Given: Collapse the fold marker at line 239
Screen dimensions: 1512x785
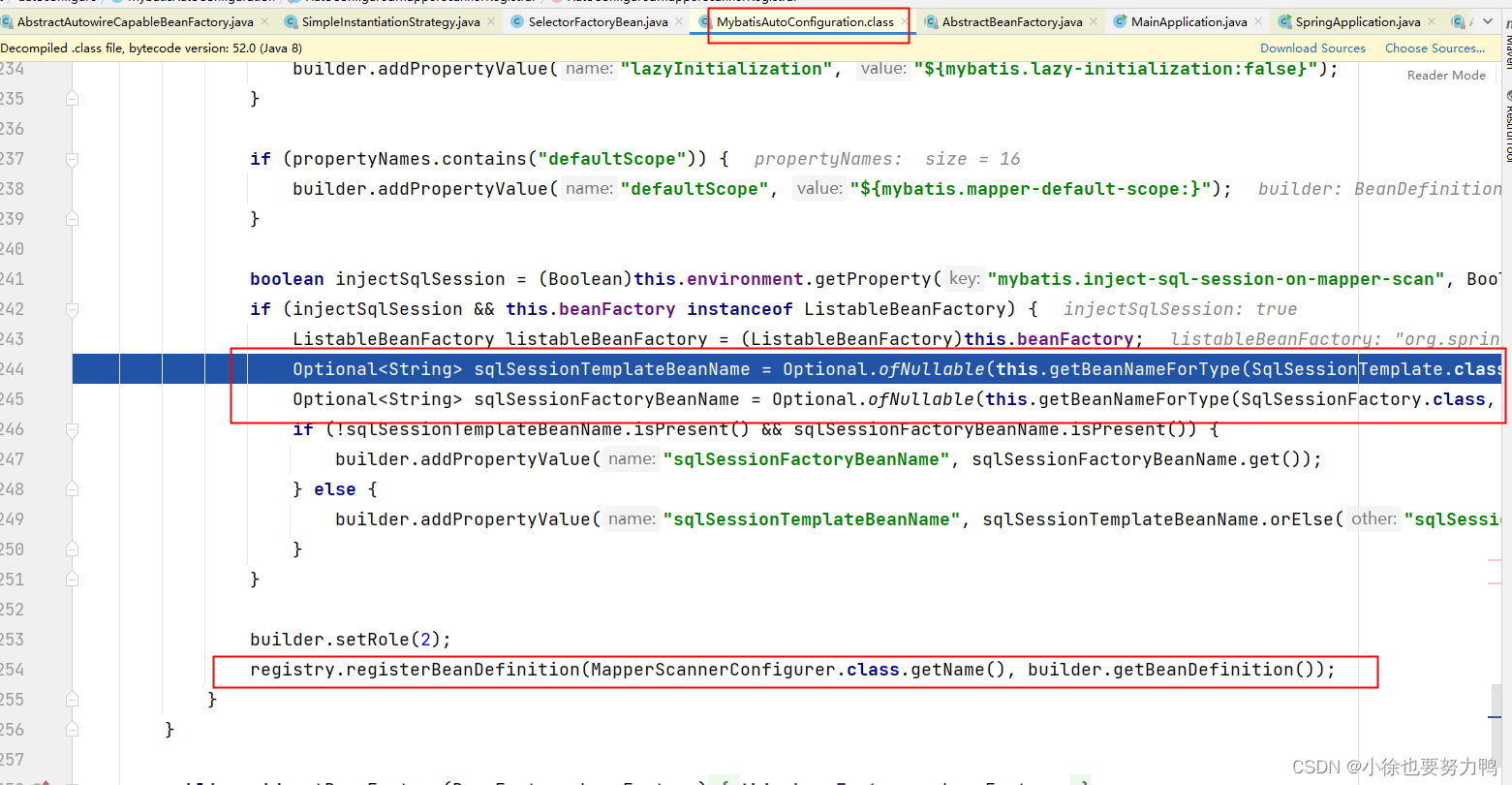Looking at the screenshot, I should pos(73,219).
